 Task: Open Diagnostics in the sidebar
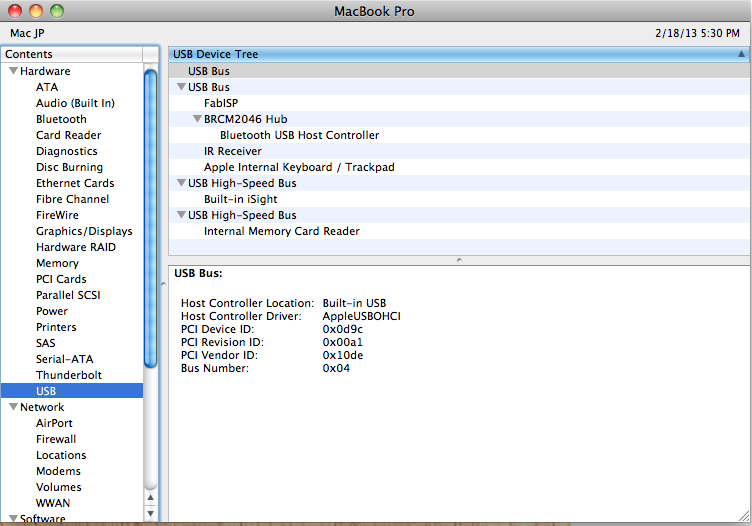coord(67,151)
